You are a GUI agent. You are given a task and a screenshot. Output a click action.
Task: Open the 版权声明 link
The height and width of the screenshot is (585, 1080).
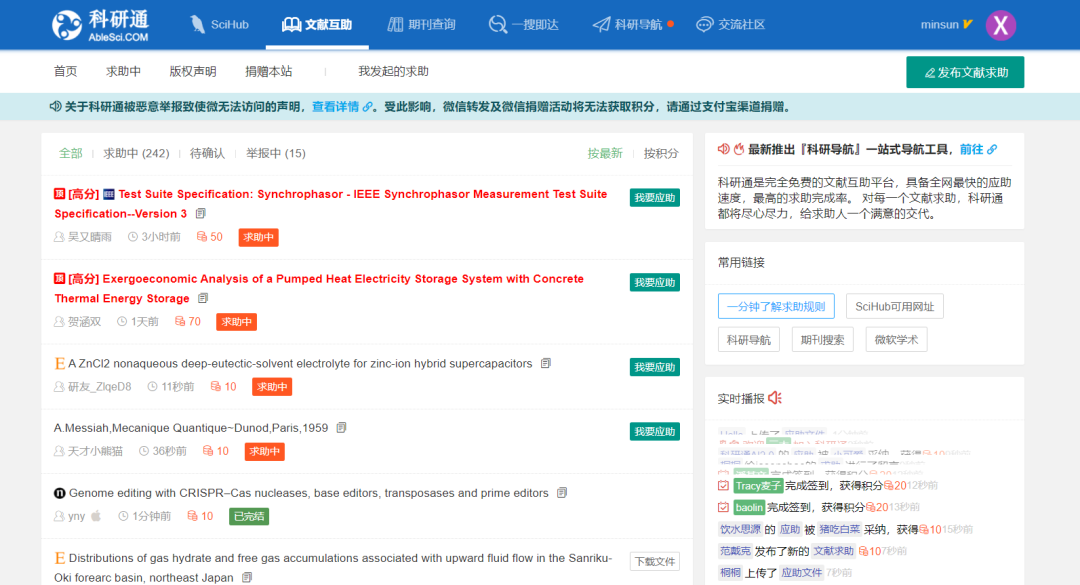(x=193, y=71)
